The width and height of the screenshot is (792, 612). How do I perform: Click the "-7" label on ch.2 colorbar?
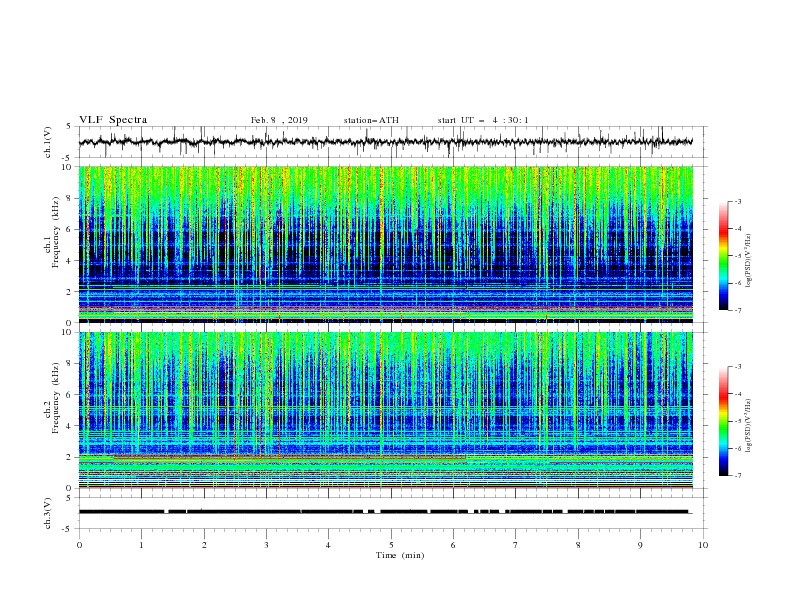pos(737,476)
